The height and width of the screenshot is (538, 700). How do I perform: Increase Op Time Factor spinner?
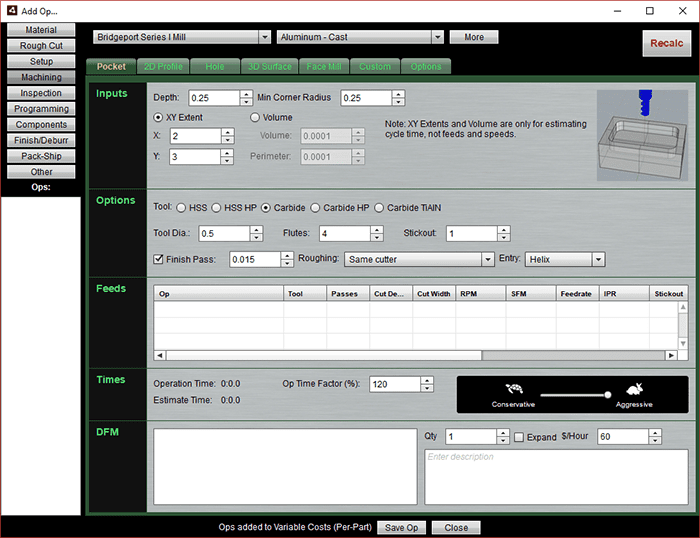pos(427,380)
